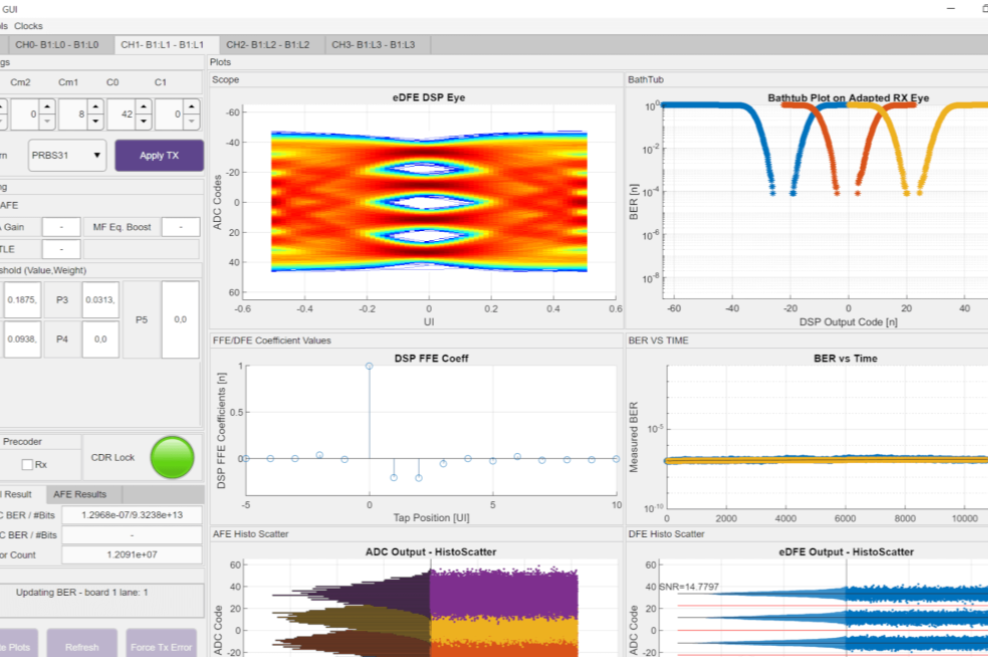Click the FFE/DFE Coefficient Values label
988x657 pixels.
(272, 341)
